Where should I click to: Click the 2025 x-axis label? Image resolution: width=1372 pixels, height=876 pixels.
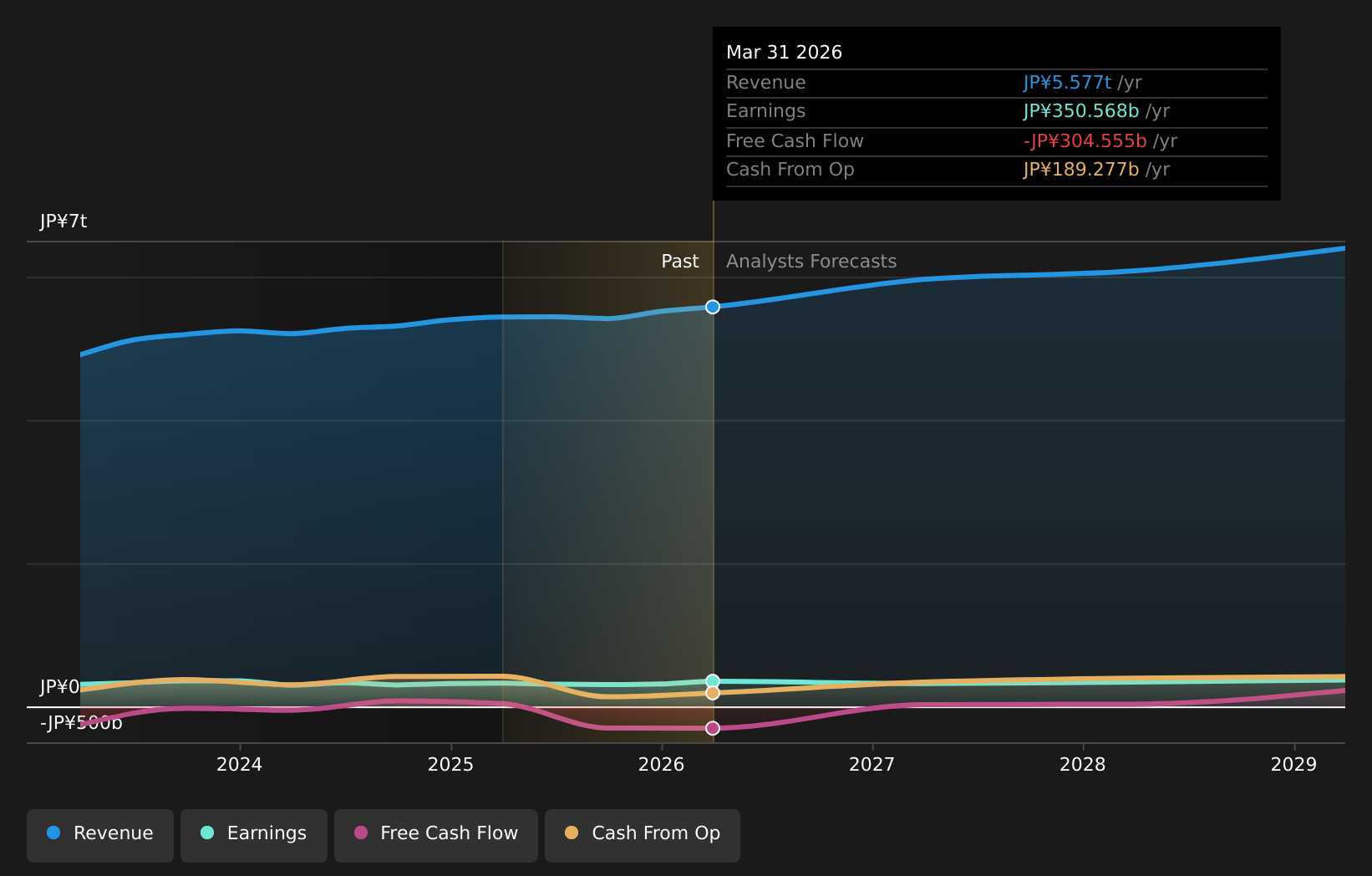(x=450, y=765)
